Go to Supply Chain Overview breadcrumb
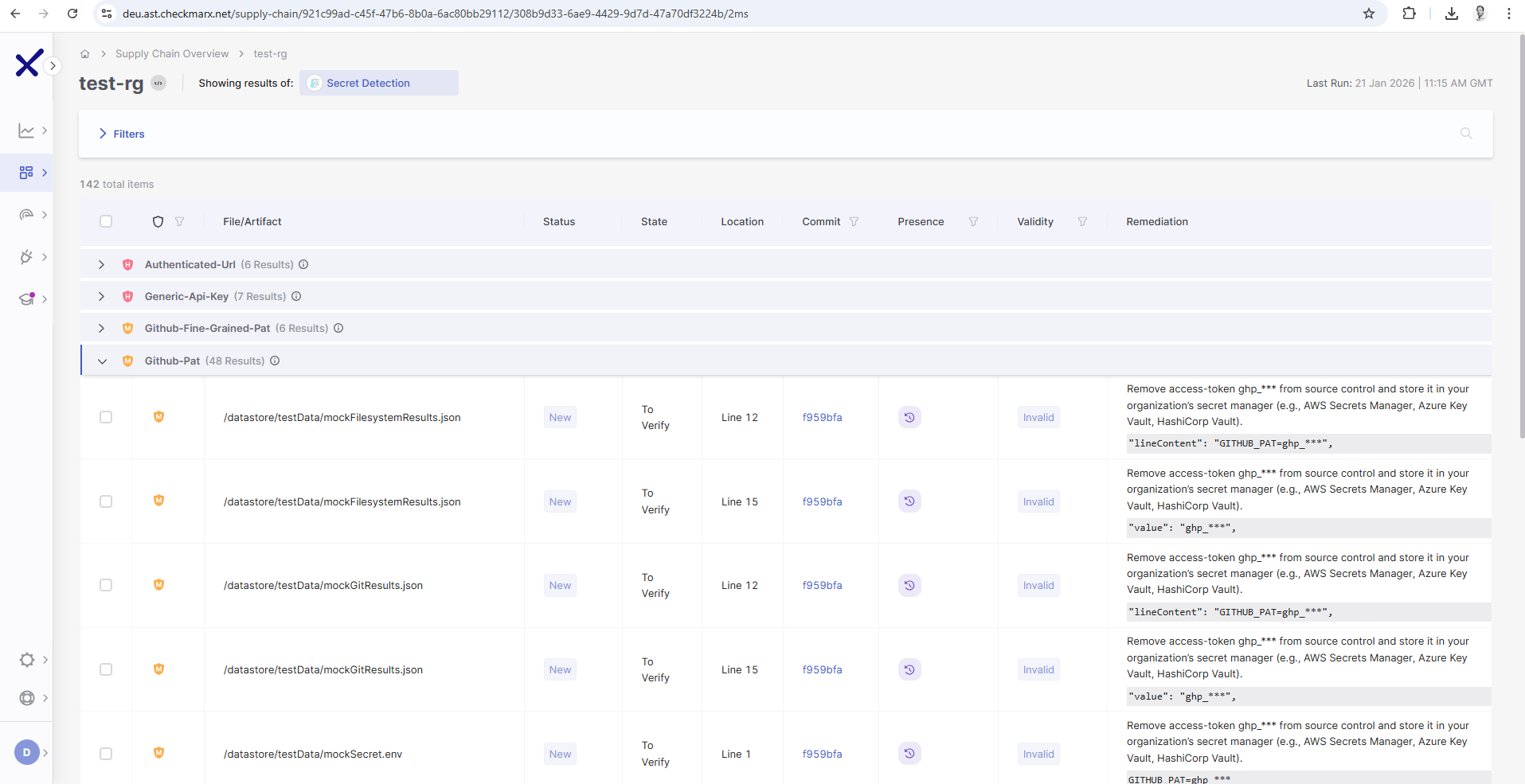Viewport: 1525px width, 784px height. 171,54
